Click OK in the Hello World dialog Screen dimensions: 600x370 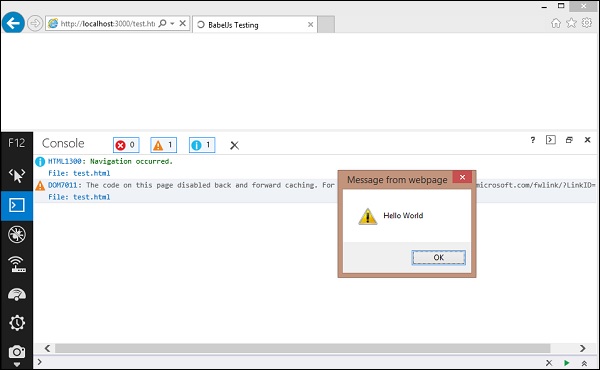(x=439, y=258)
